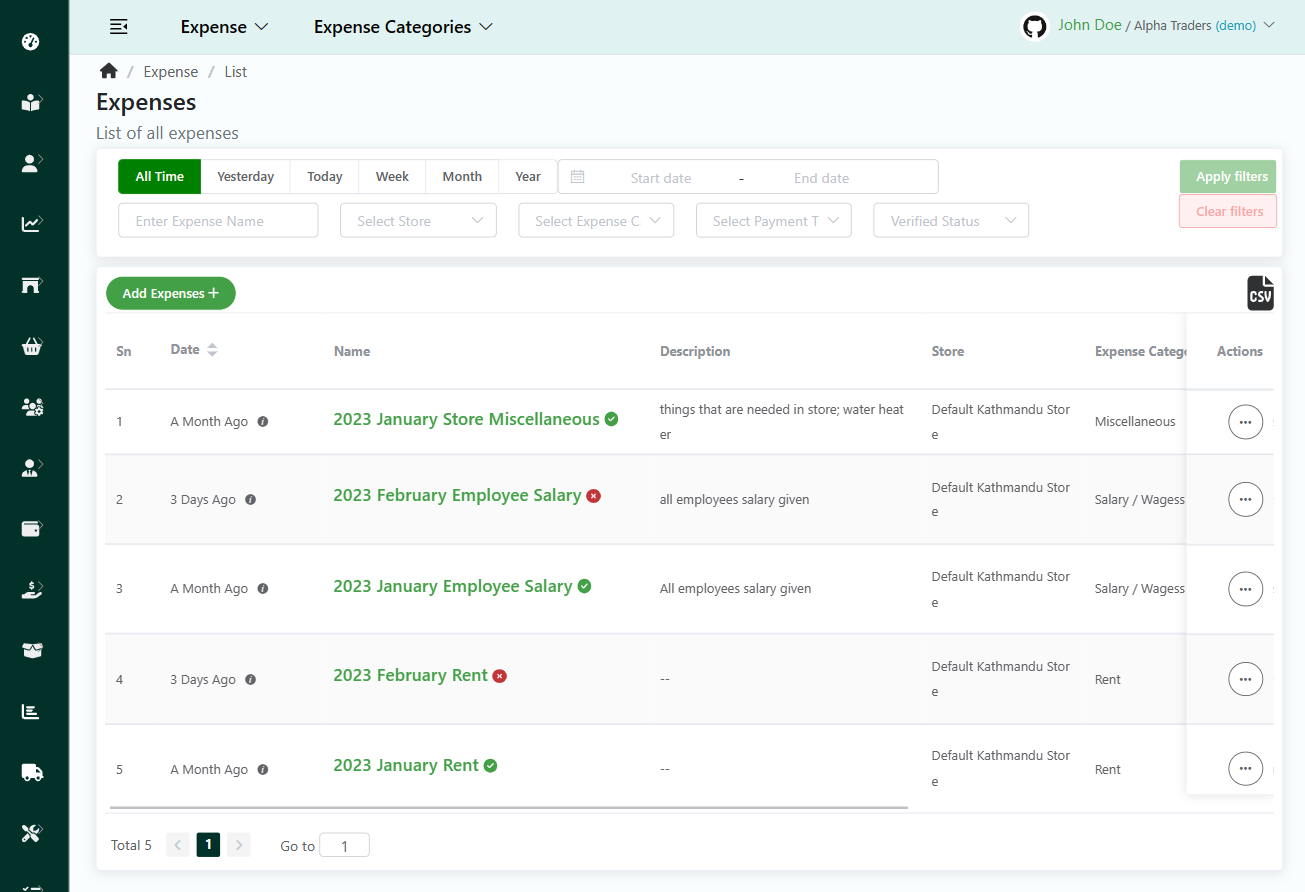Click the previous page arrow
The image size is (1305, 892).
pyautogui.click(x=178, y=845)
